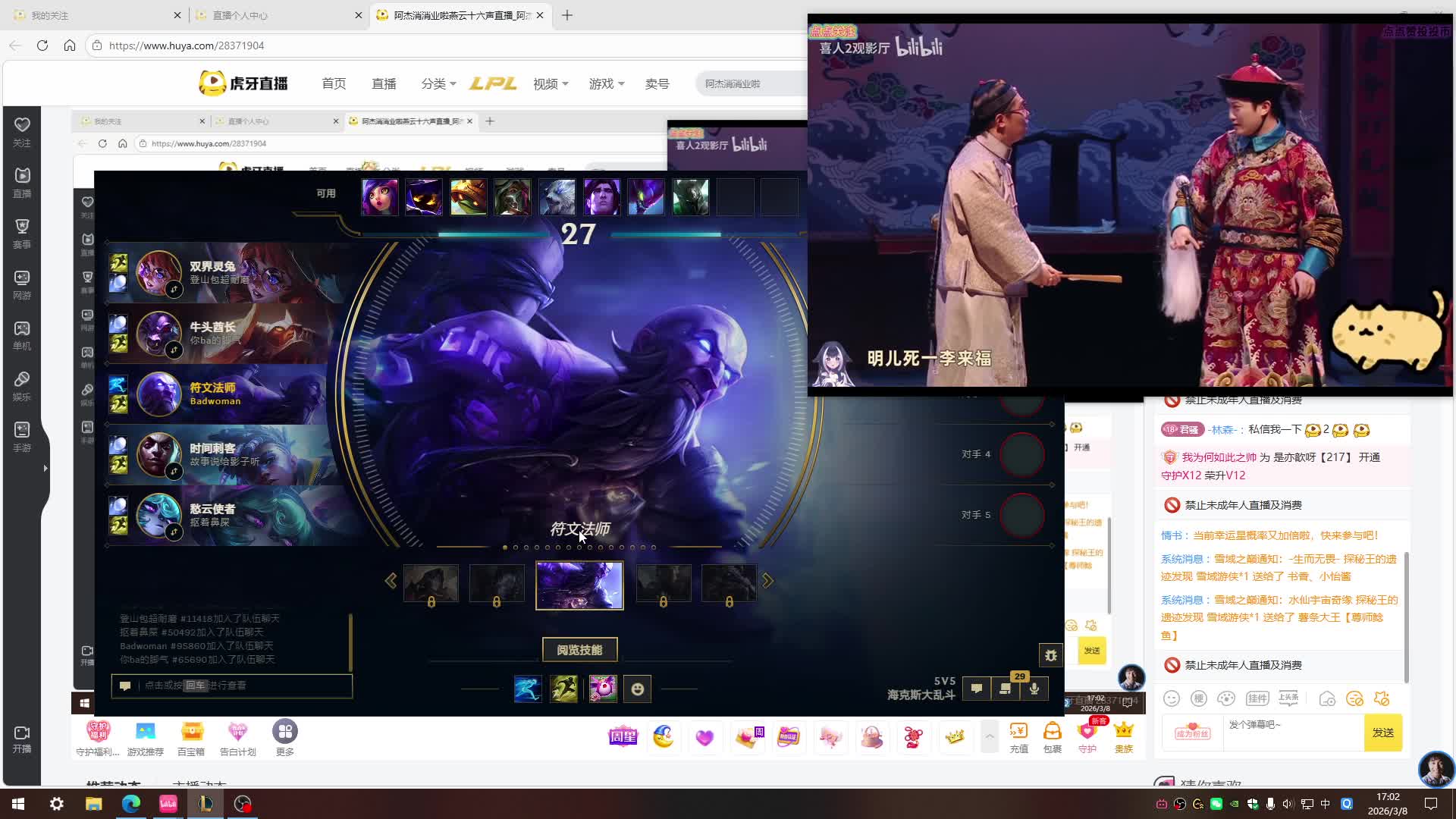1456x819 pixels.
Task: Expand the 视频 dropdown menu
Action: 551,83
